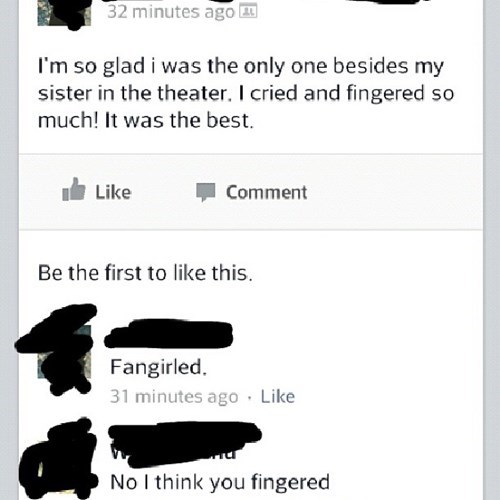This screenshot has width=500, height=500.
Task: Click the thumbs-up icon on the post
Action: click(74, 189)
